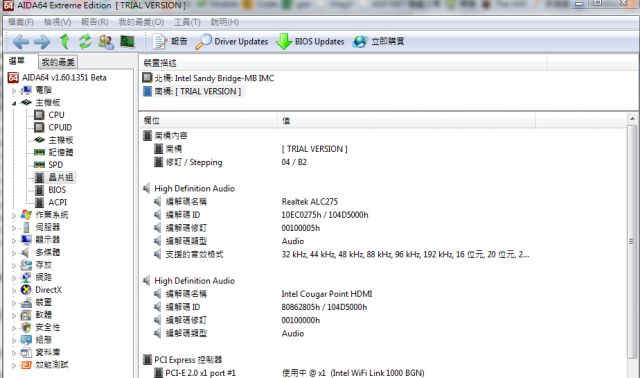This screenshot has height=378, width=640.
Task: Select 南橋: [ TRIAL VERSION ] device
Action: pos(192,91)
